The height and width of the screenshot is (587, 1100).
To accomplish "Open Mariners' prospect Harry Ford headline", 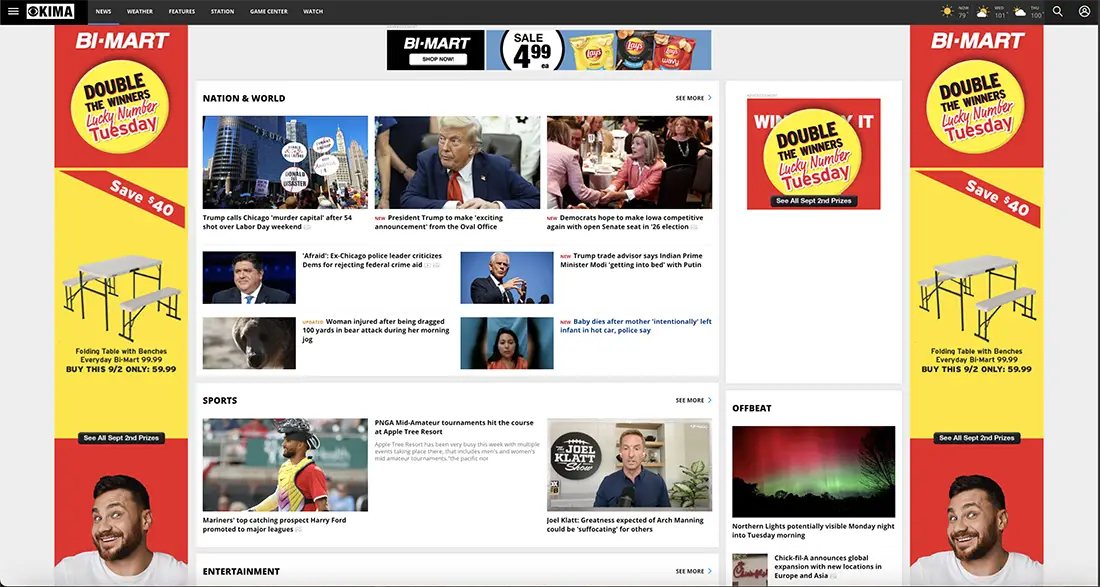I will tap(274, 525).
